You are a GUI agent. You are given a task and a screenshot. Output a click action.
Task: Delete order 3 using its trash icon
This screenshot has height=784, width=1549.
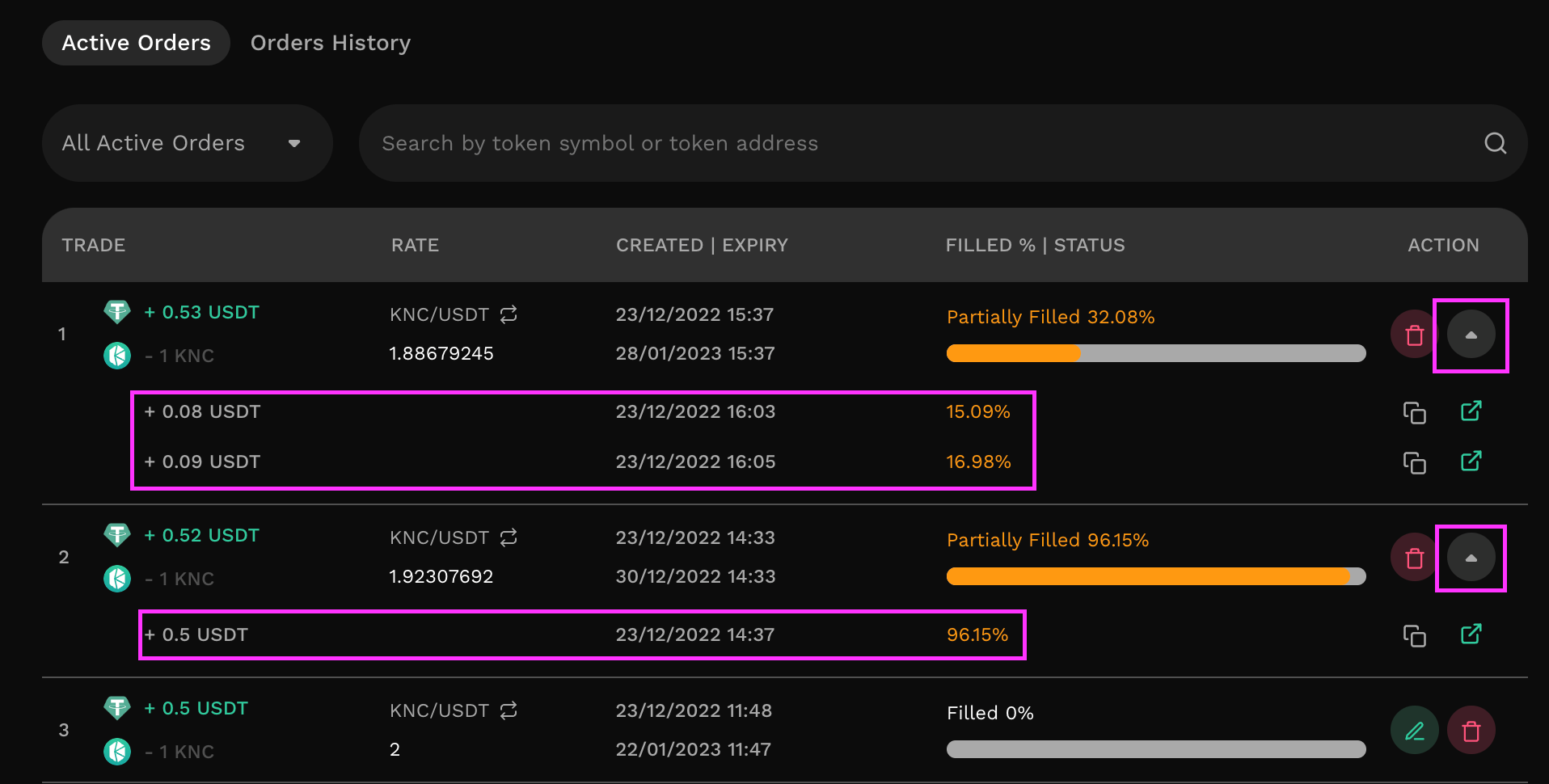pyautogui.click(x=1471, y=731)
